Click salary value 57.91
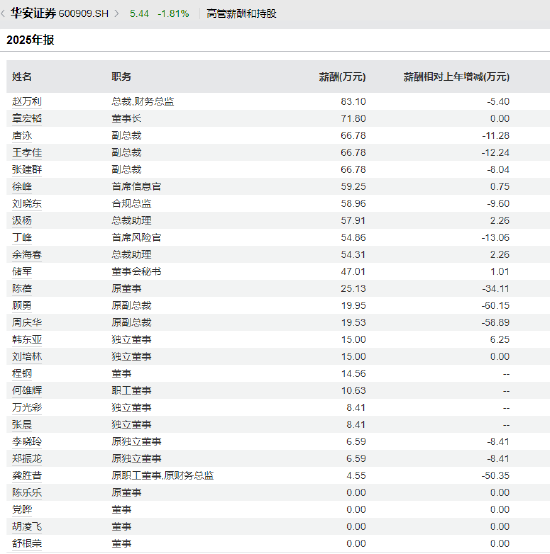 pos(353,220)
